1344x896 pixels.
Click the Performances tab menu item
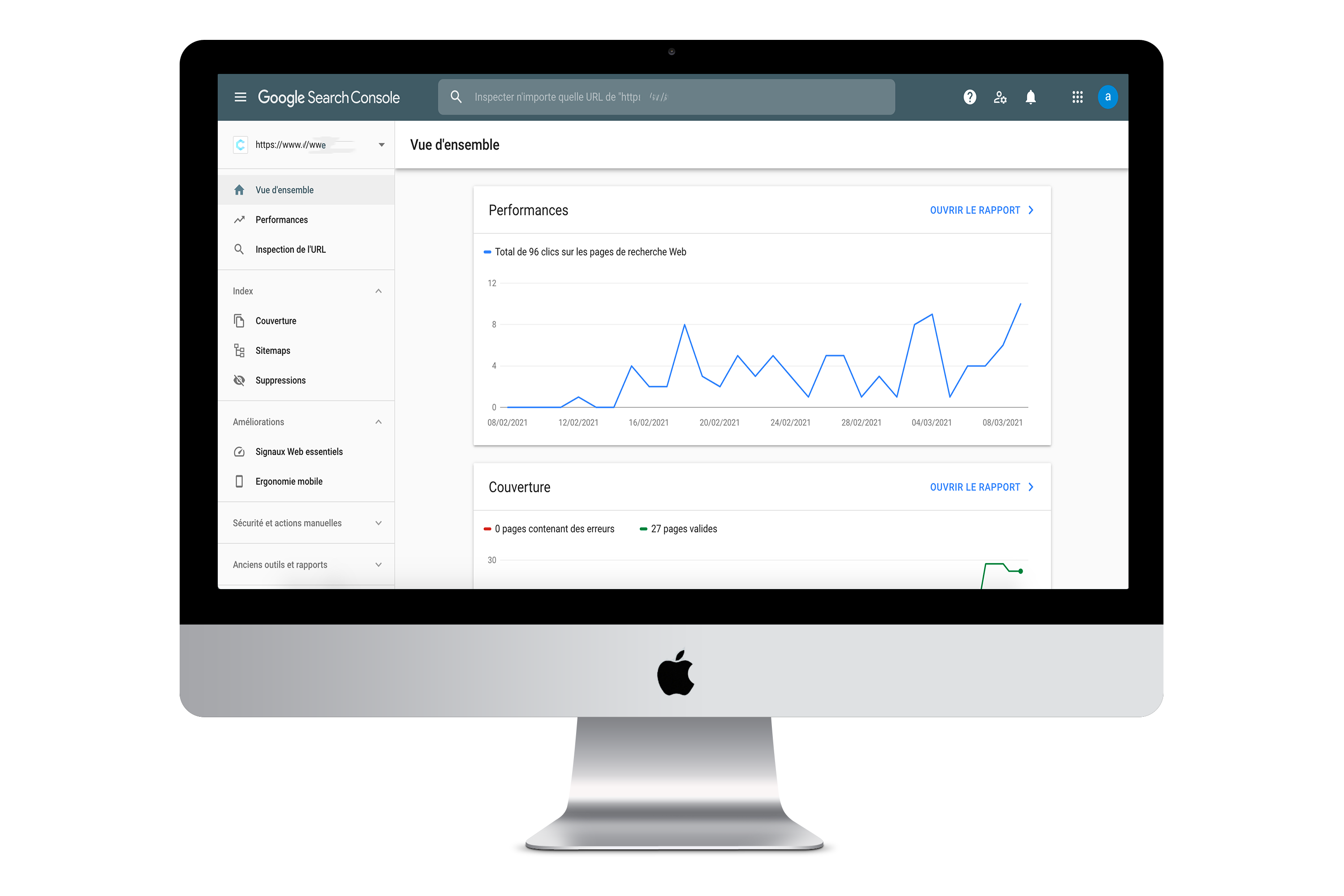tap(281, 219)
